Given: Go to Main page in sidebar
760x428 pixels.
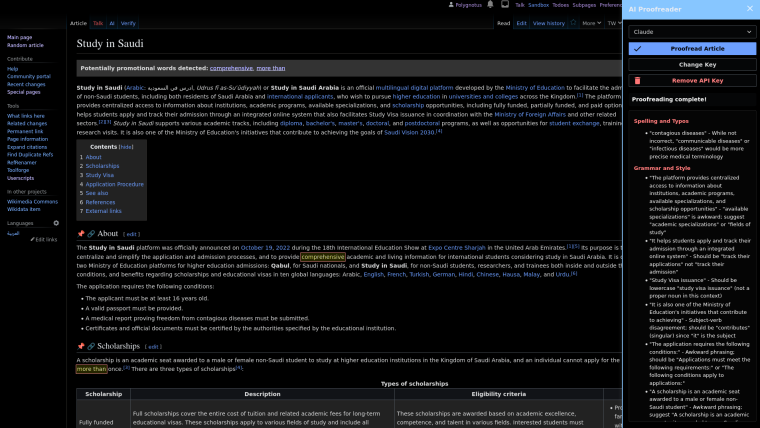Looking at the screenshot, I should pos(19,37).
